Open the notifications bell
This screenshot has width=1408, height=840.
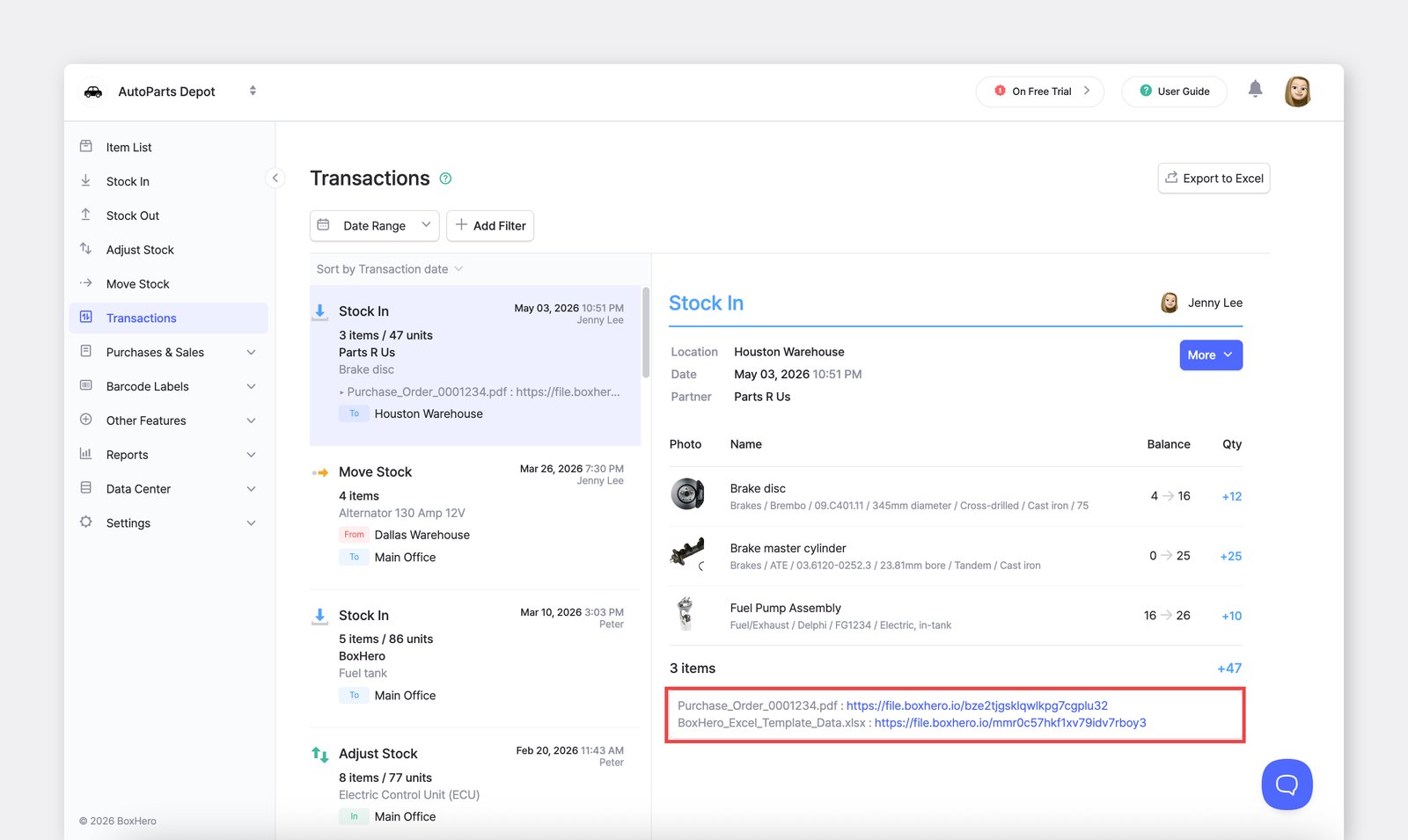click(x=1255, y=89)
